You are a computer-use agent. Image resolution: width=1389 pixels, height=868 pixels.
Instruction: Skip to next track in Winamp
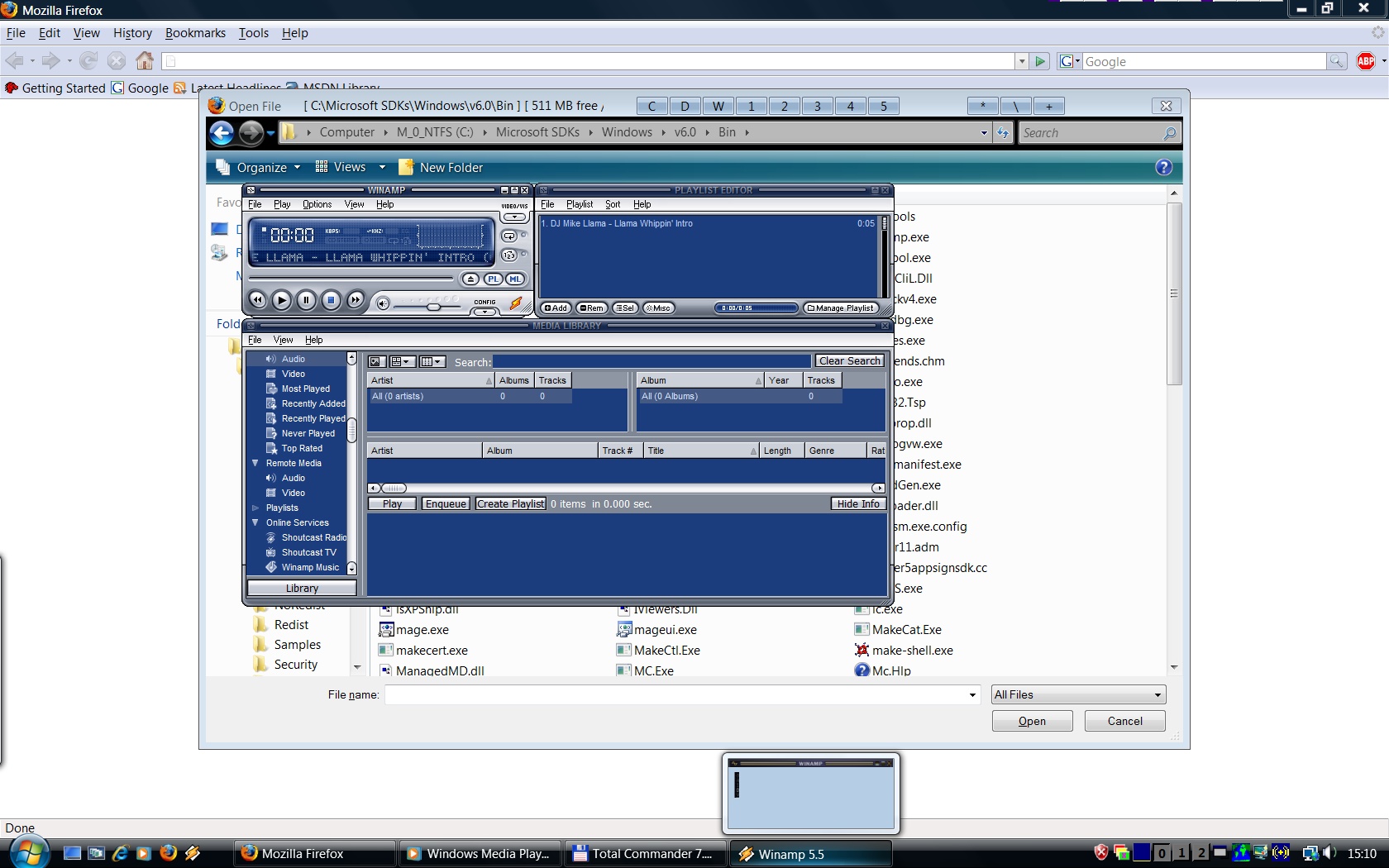(356, 300)
